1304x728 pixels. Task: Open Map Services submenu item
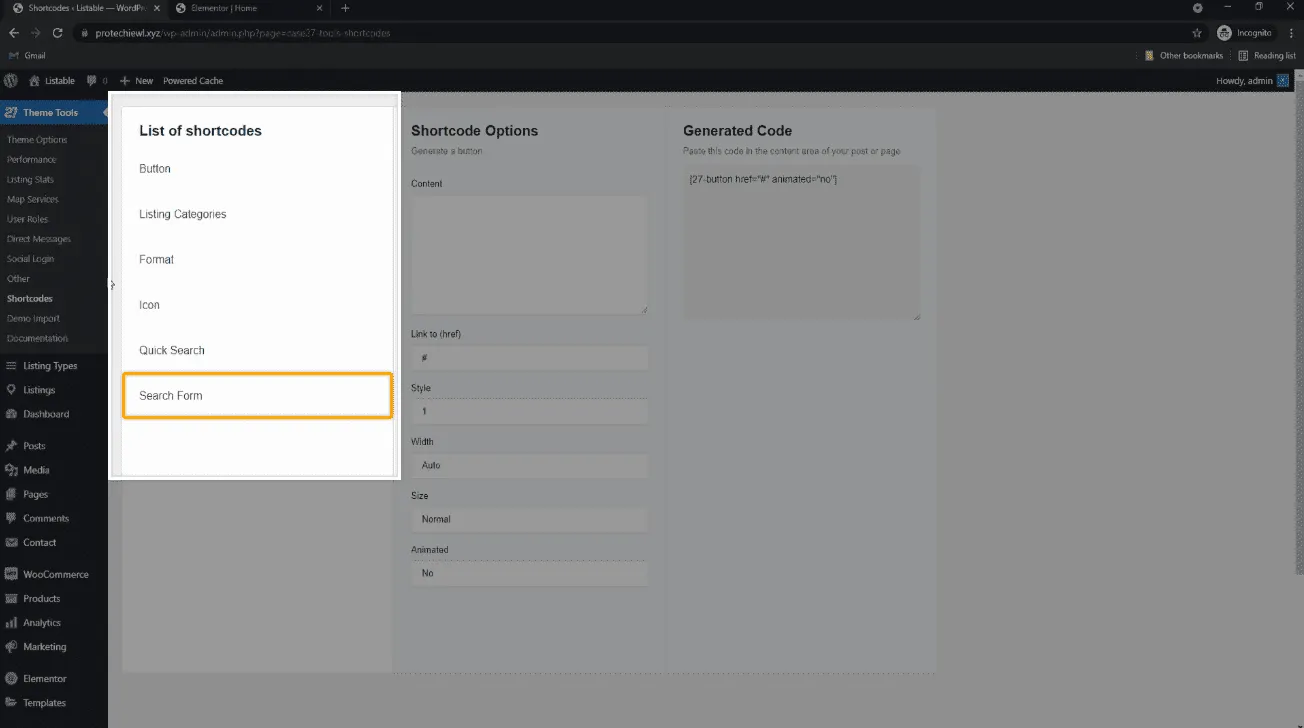[32, 199]
